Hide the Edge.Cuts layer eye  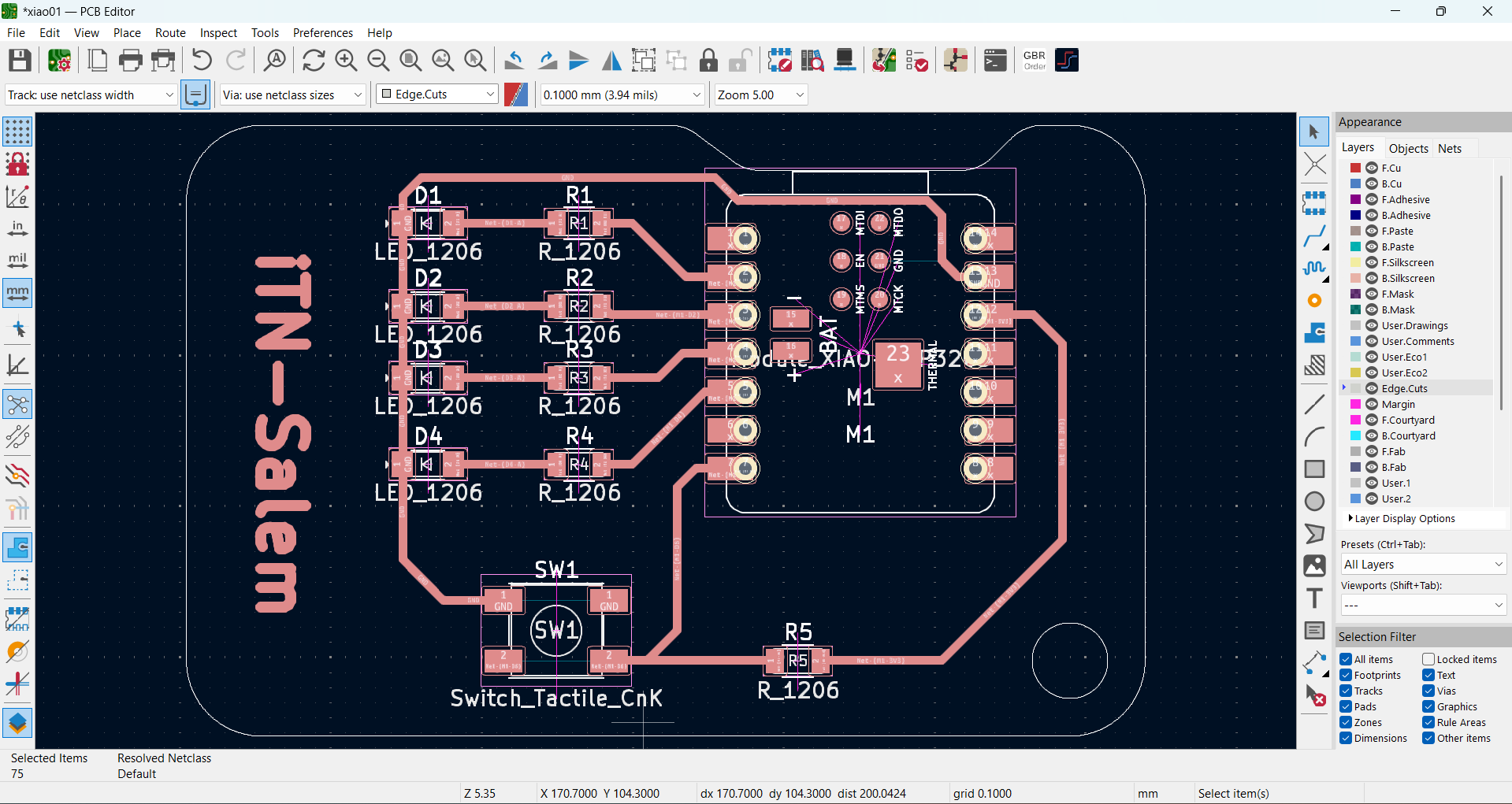pos(1372,388)
